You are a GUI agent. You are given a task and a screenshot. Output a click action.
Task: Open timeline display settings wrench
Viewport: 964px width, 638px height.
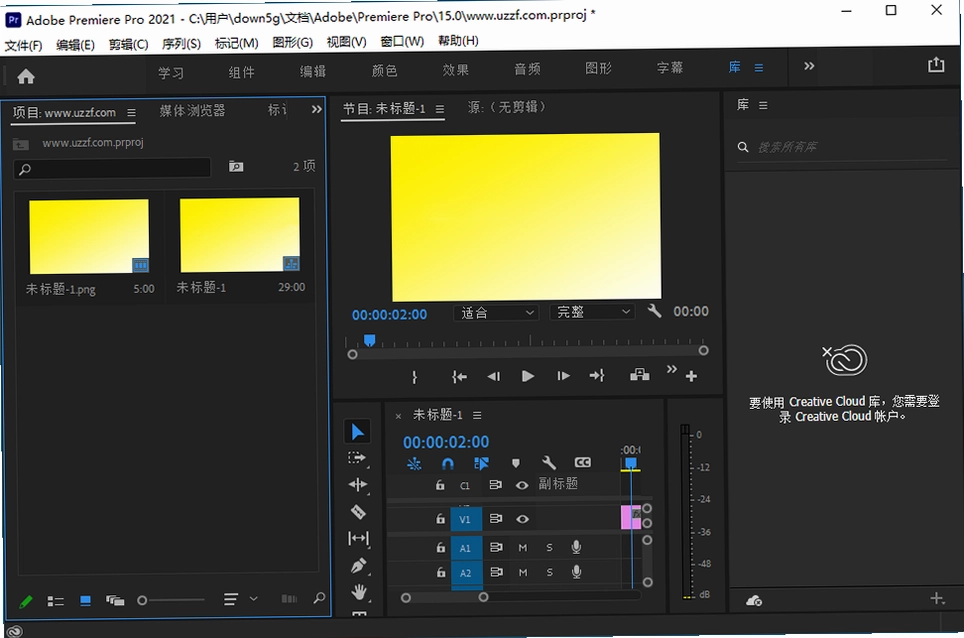coord(548,462)
